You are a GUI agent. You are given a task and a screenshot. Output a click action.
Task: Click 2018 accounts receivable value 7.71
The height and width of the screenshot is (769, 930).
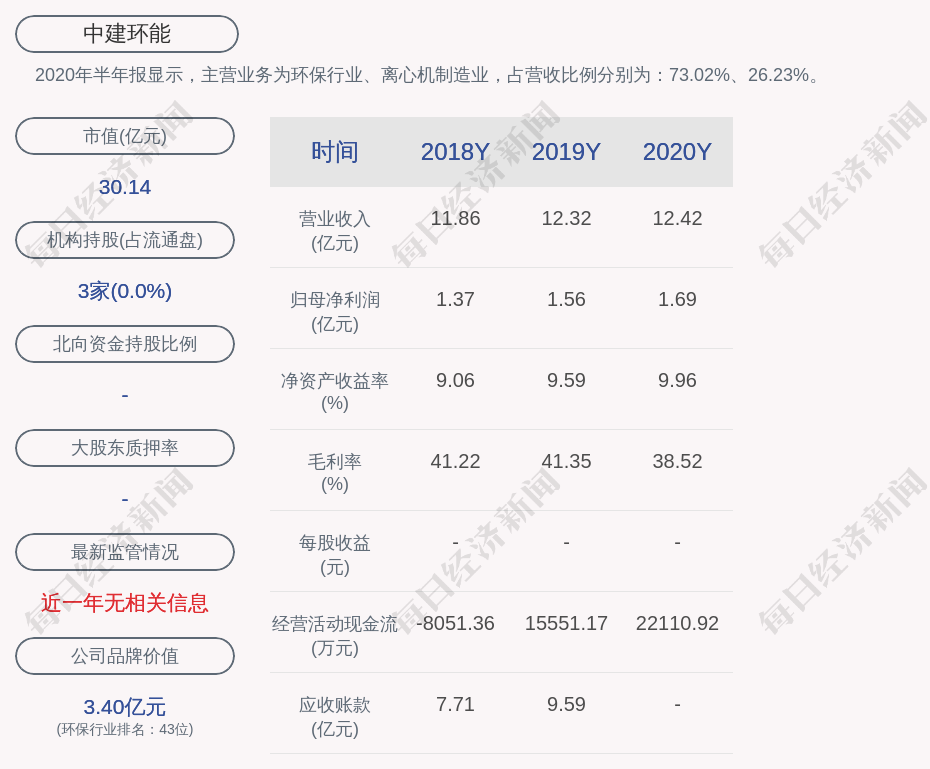tap(455, 704)
